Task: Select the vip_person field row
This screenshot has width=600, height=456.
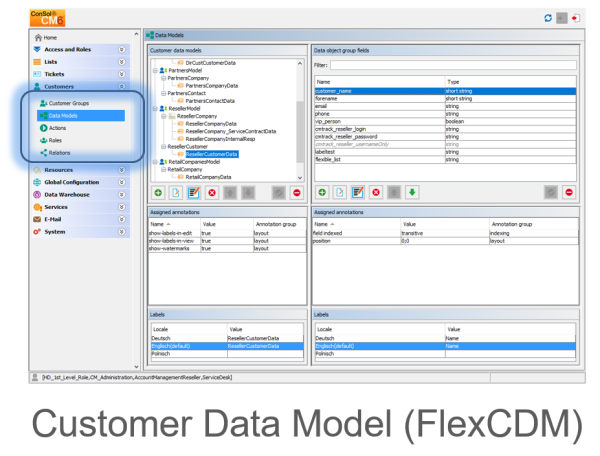Action: [445, 121]
